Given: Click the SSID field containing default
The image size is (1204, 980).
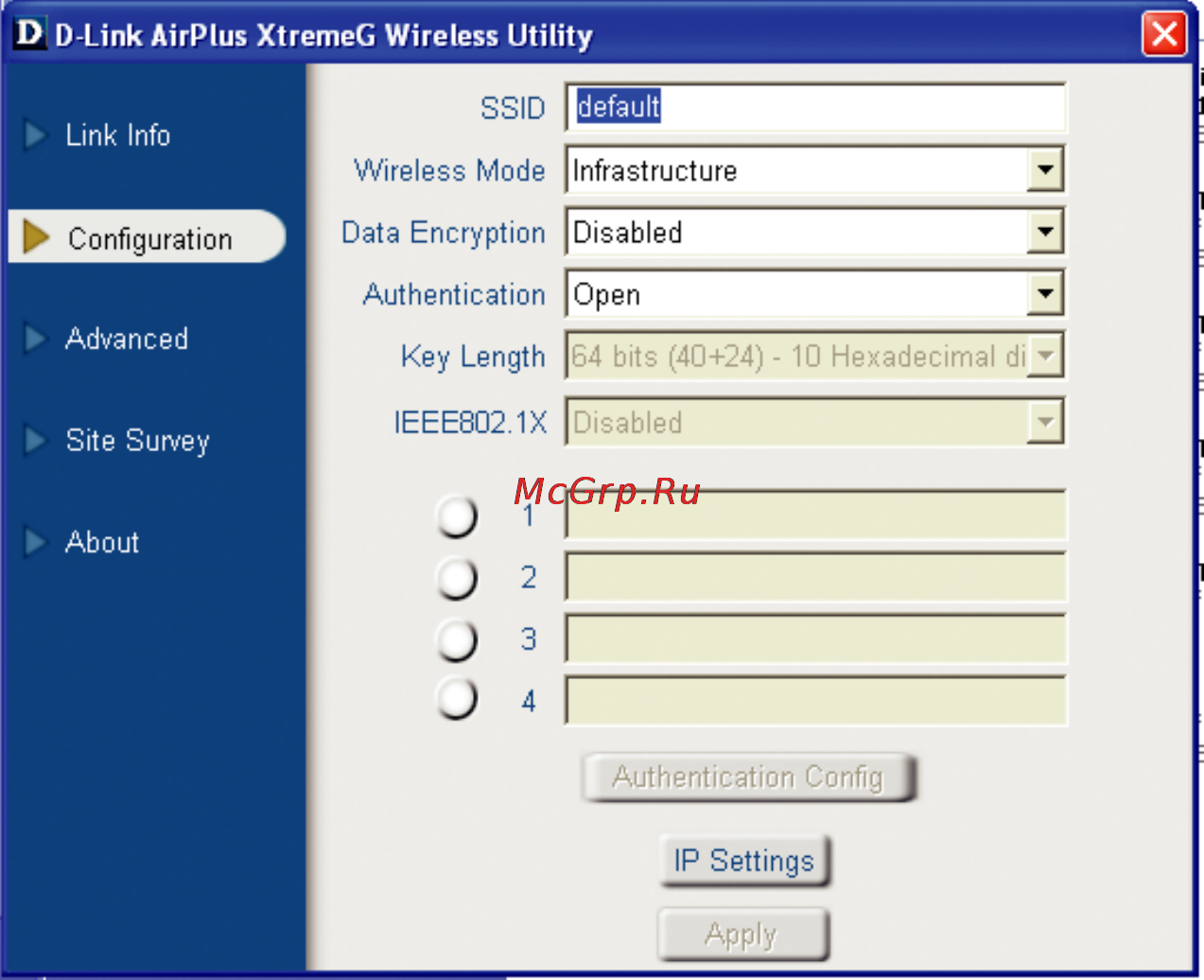Looking at the screenshot, I should pos(814,107).
